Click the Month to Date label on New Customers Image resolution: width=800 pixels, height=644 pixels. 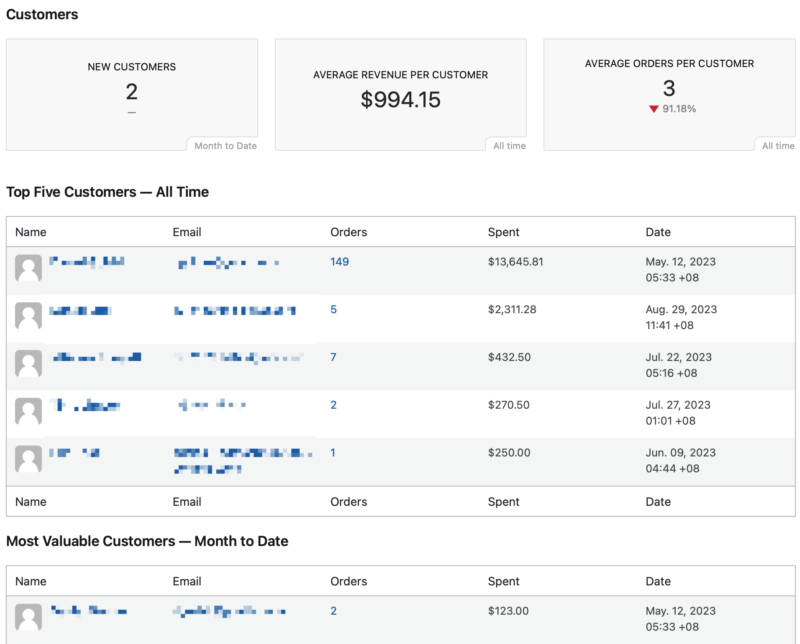pyautogui.click(x=225, y=146)
